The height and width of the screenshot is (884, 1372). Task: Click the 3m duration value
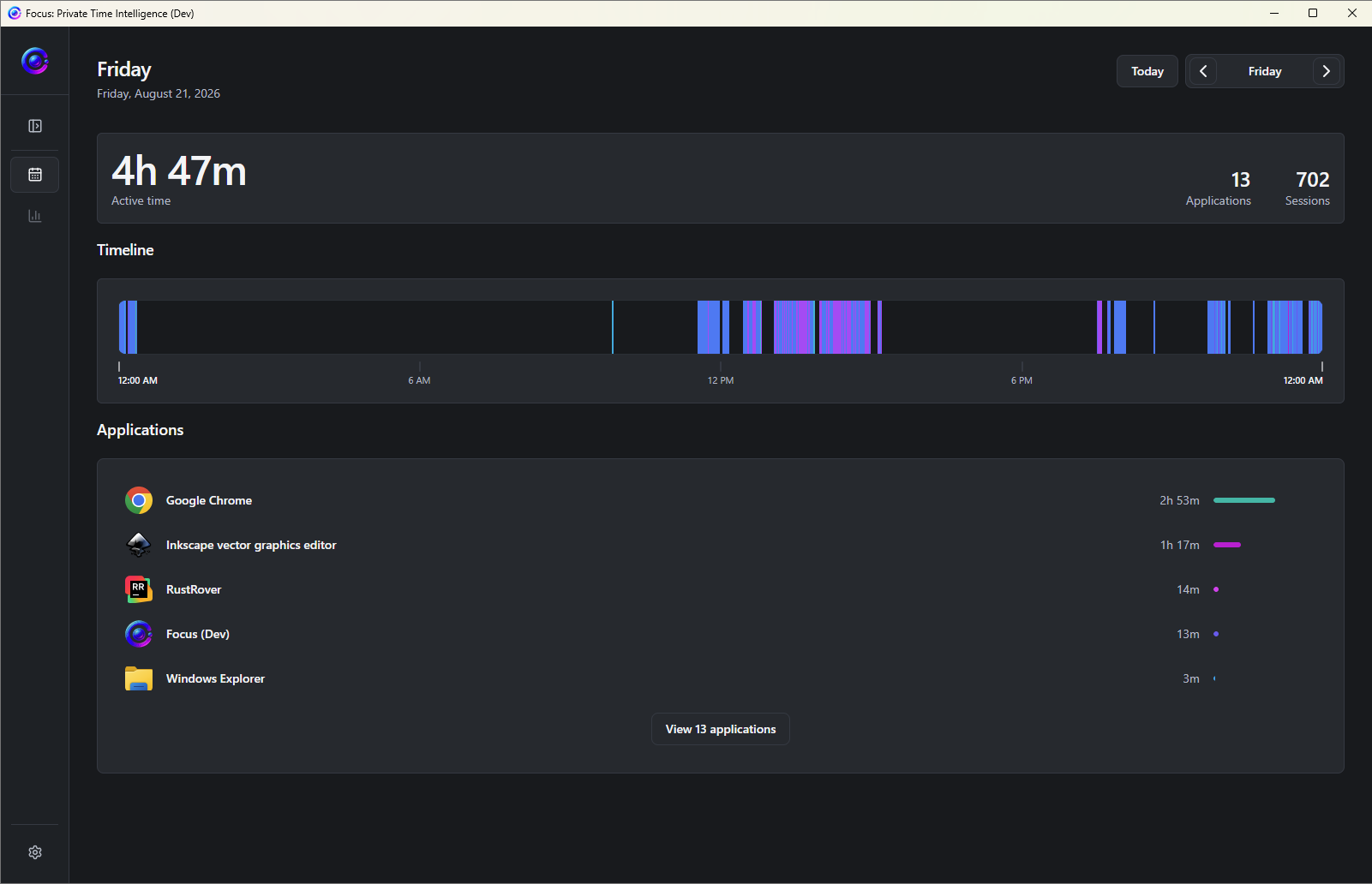point(1191,678)
